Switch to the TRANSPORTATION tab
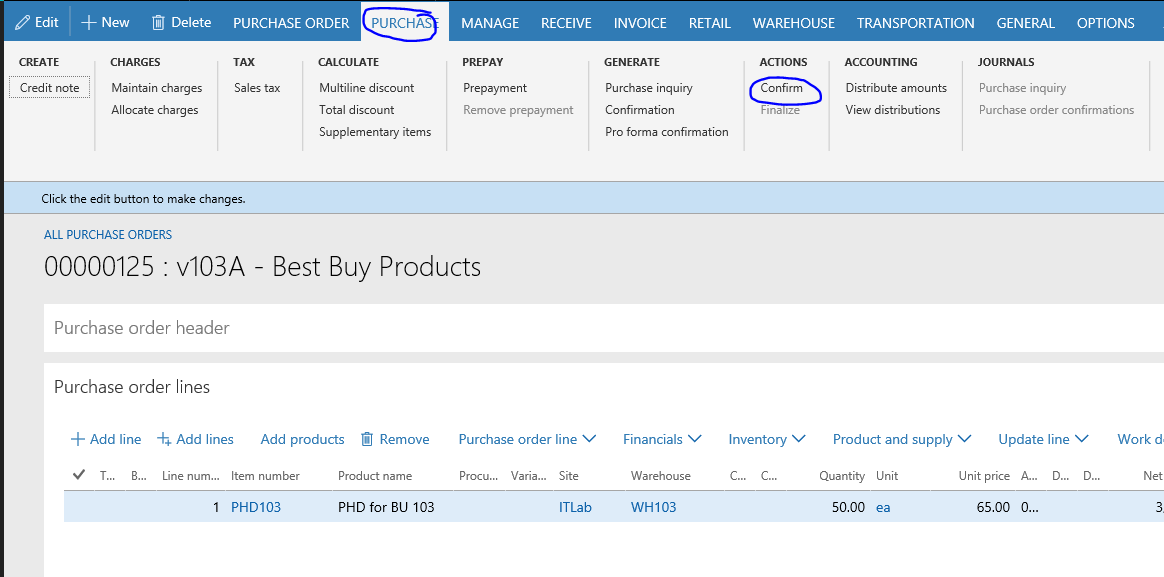1164x577 pixels. coord(915,23)
